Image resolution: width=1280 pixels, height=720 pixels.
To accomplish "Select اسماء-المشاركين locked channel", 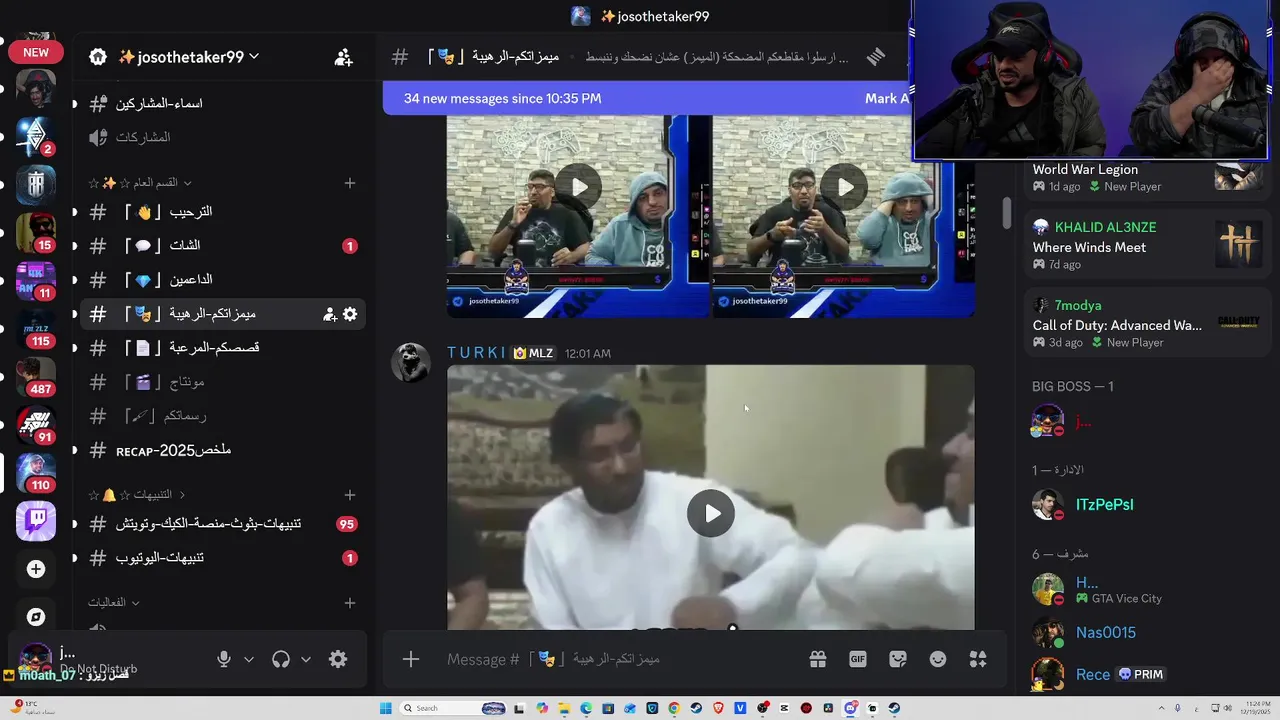I will (x=222, y=103).
